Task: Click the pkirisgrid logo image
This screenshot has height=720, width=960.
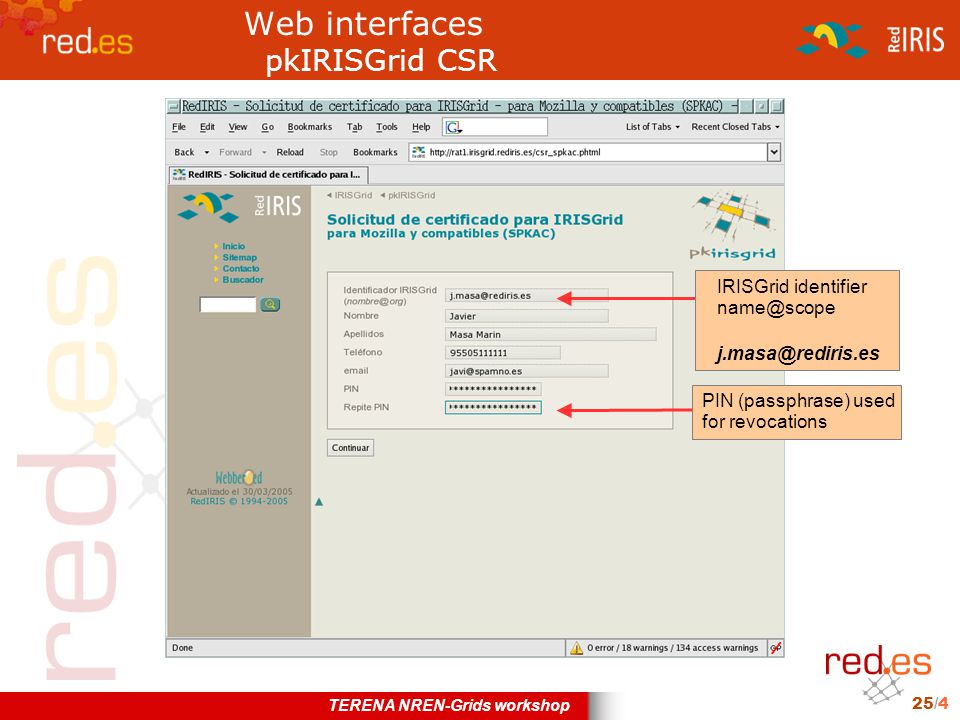Action: [732, 227]
